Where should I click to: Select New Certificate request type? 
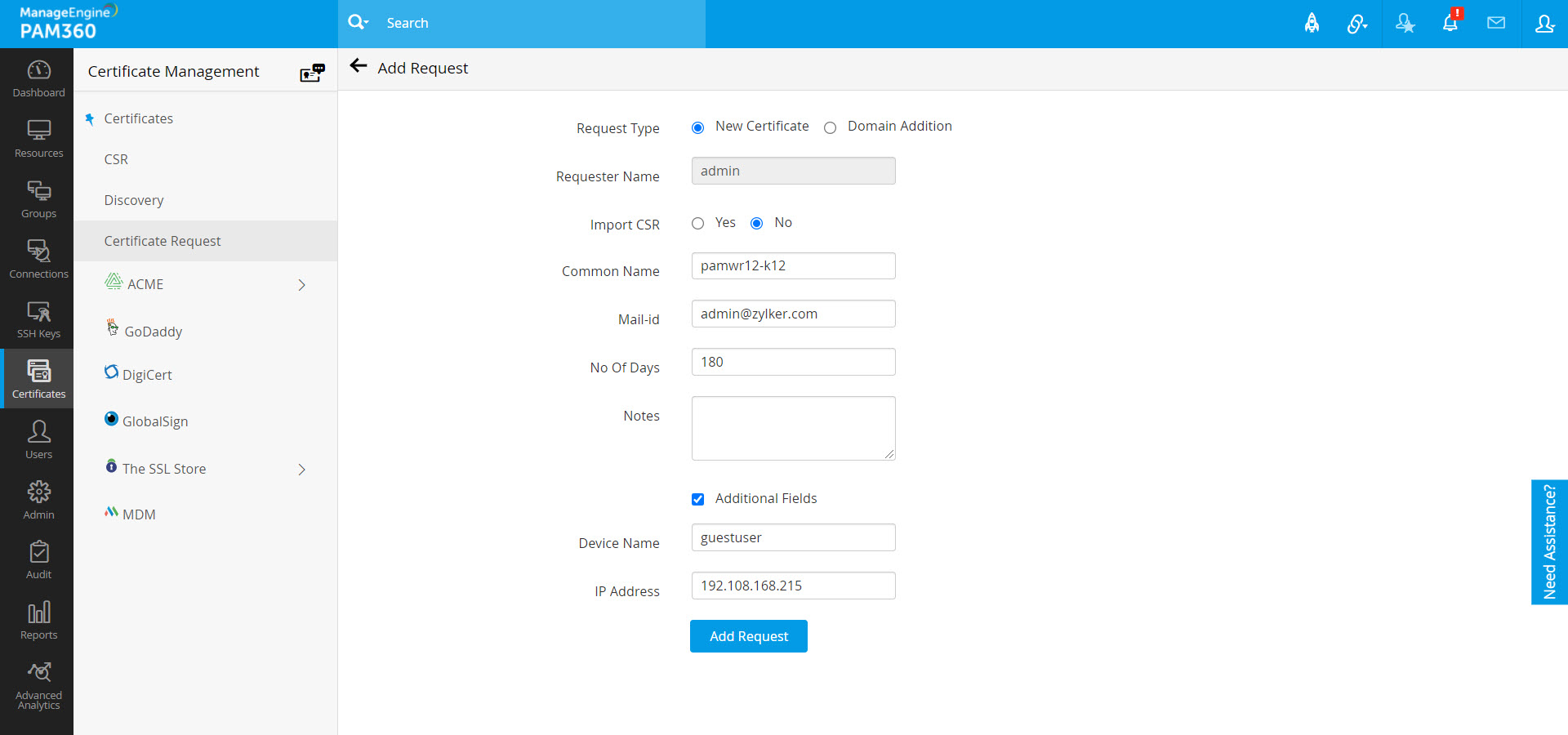(697, 127)
